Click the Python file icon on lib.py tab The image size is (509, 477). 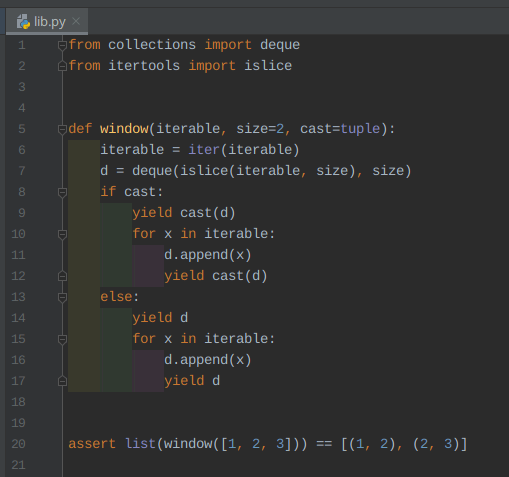click(23, 22)
